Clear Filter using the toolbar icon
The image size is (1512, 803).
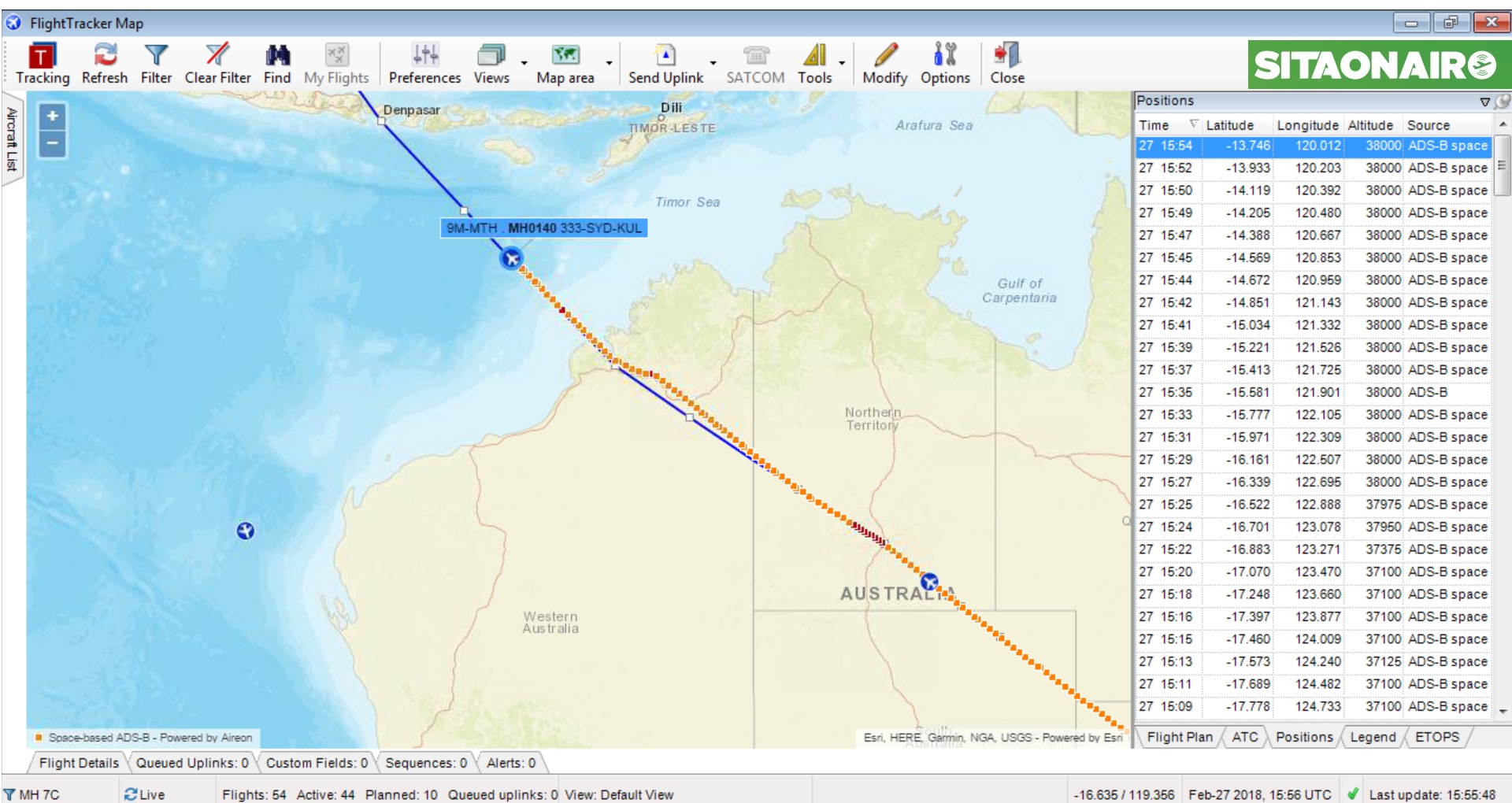pyautogui.click(x=217, y=63)
